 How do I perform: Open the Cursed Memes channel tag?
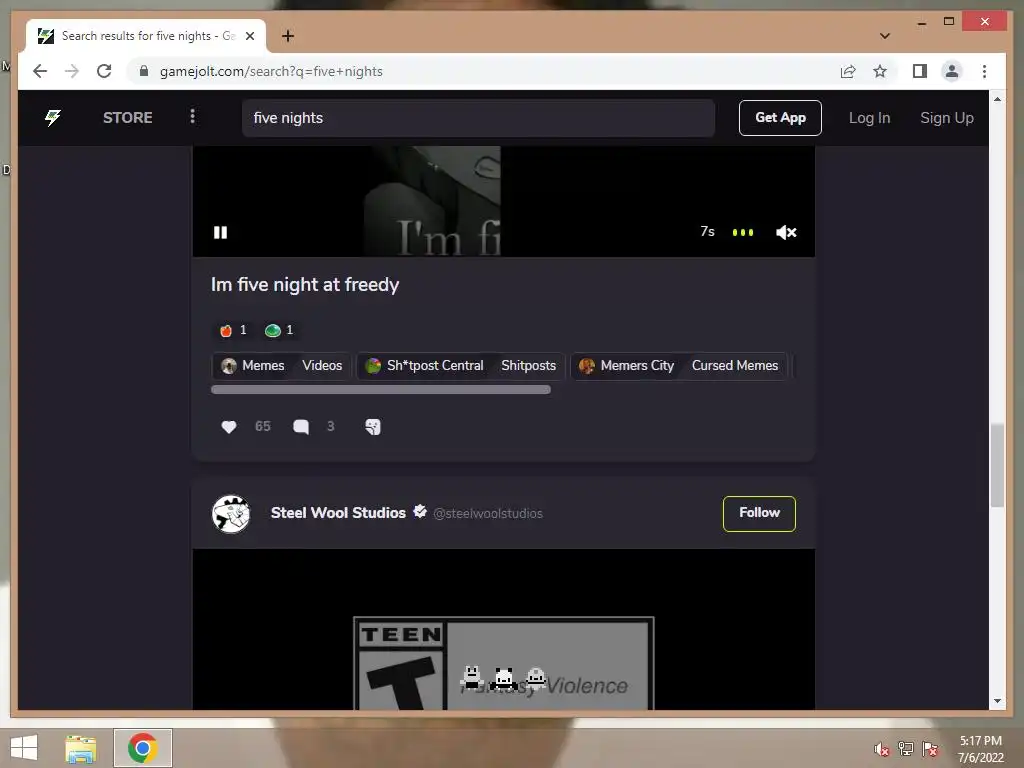point(735,366)
